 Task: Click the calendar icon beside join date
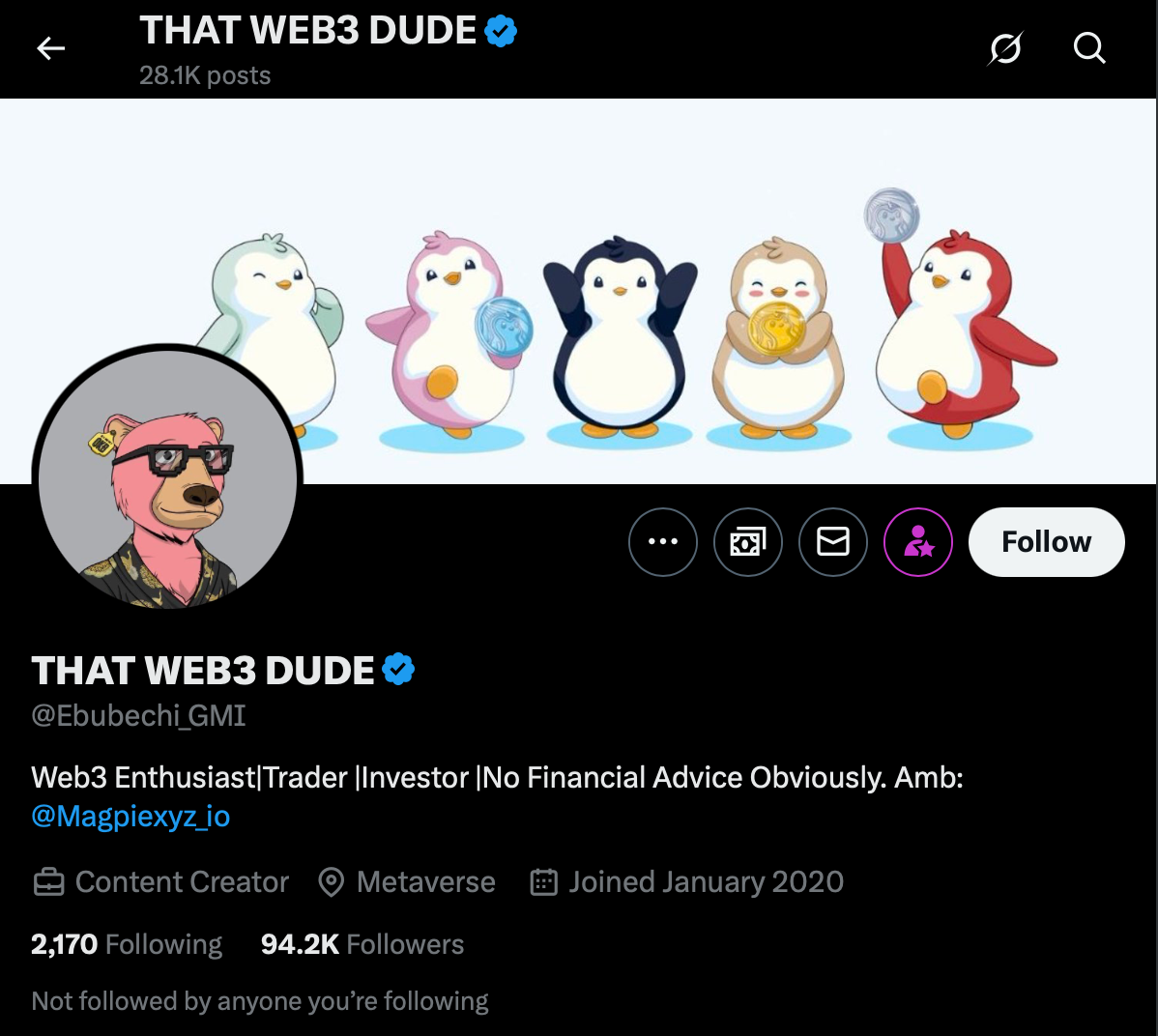point(544,881)
